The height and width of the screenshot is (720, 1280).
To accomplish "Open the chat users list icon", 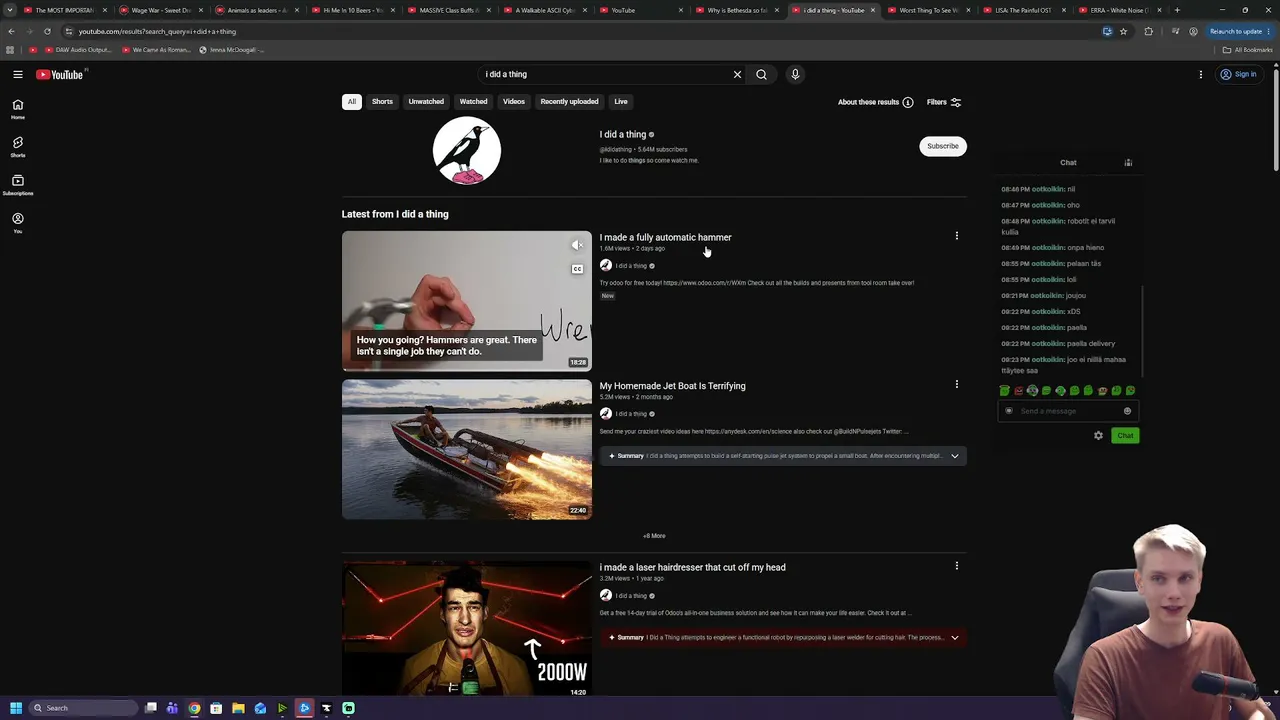I will [x=1128, y=162].
